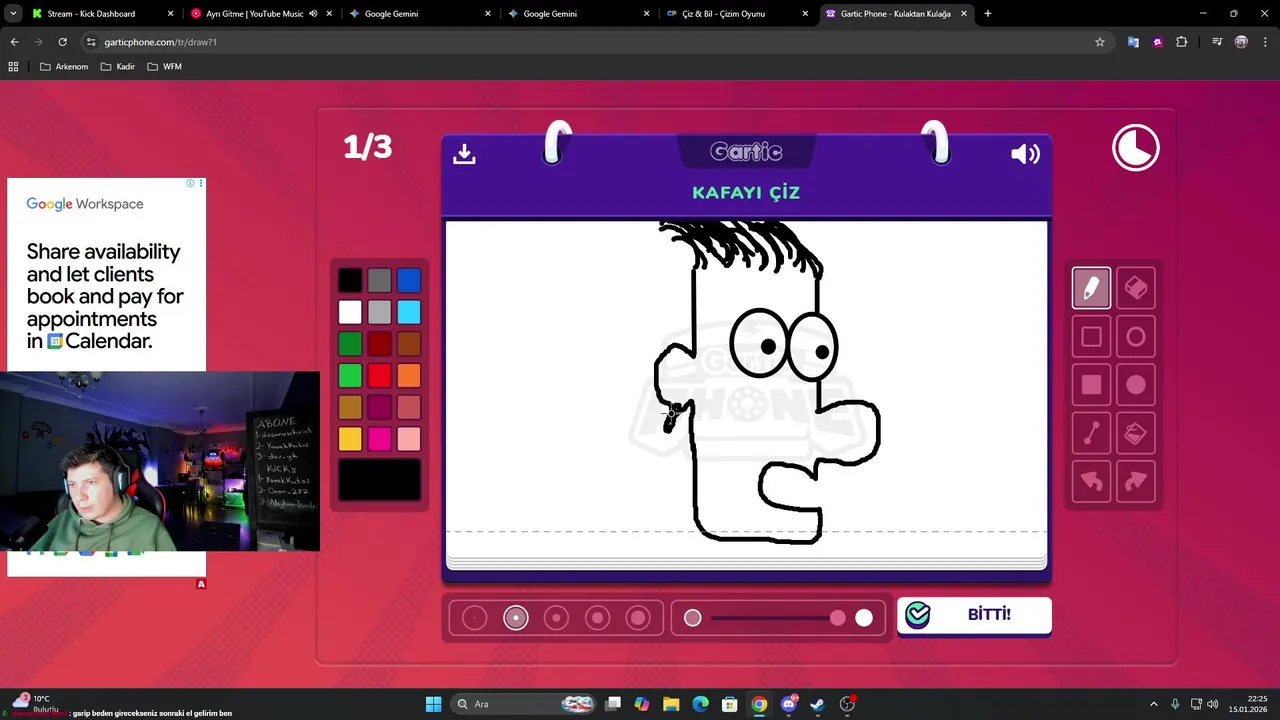Viewport: 1280px width, 720px height.
Task: Open the Kadir bookmarks folder
Action: click(117, 66)
